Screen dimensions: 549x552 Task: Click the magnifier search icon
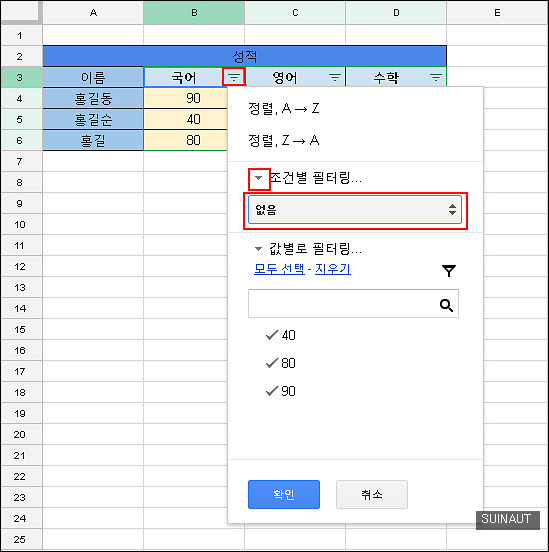(446, 305)
